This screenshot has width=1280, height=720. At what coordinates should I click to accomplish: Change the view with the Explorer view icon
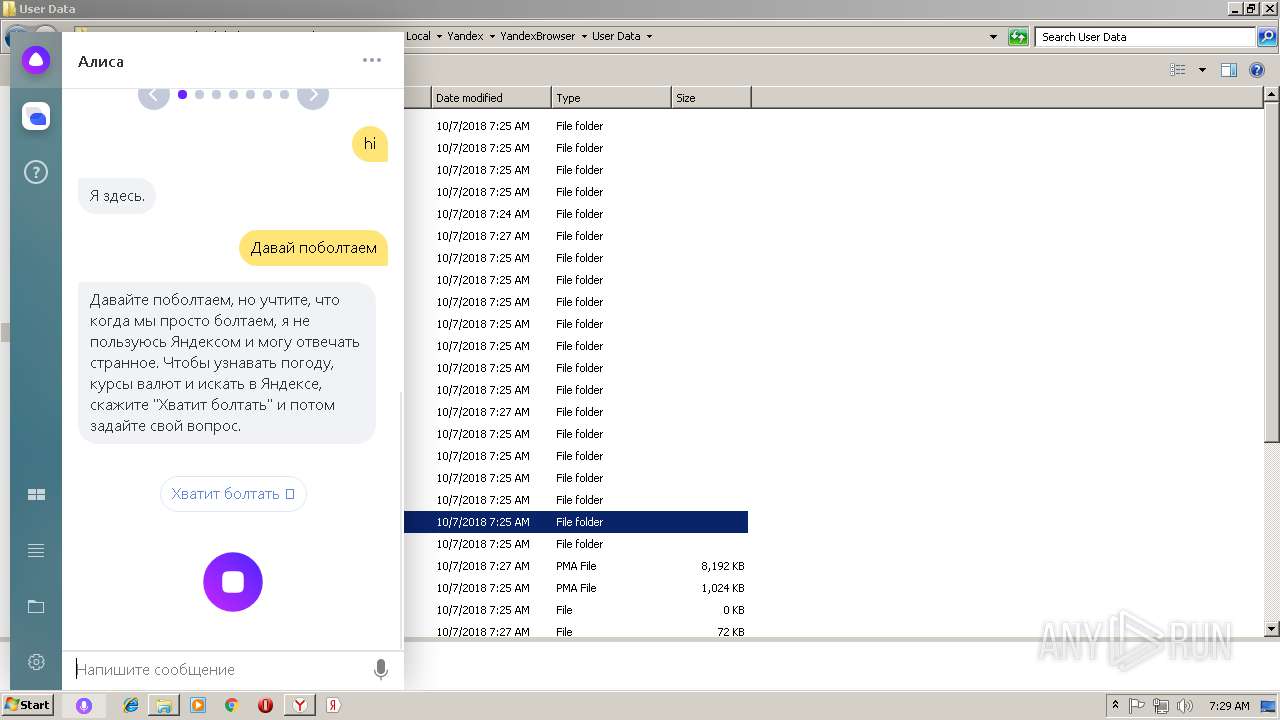[x=1178, y=70]
